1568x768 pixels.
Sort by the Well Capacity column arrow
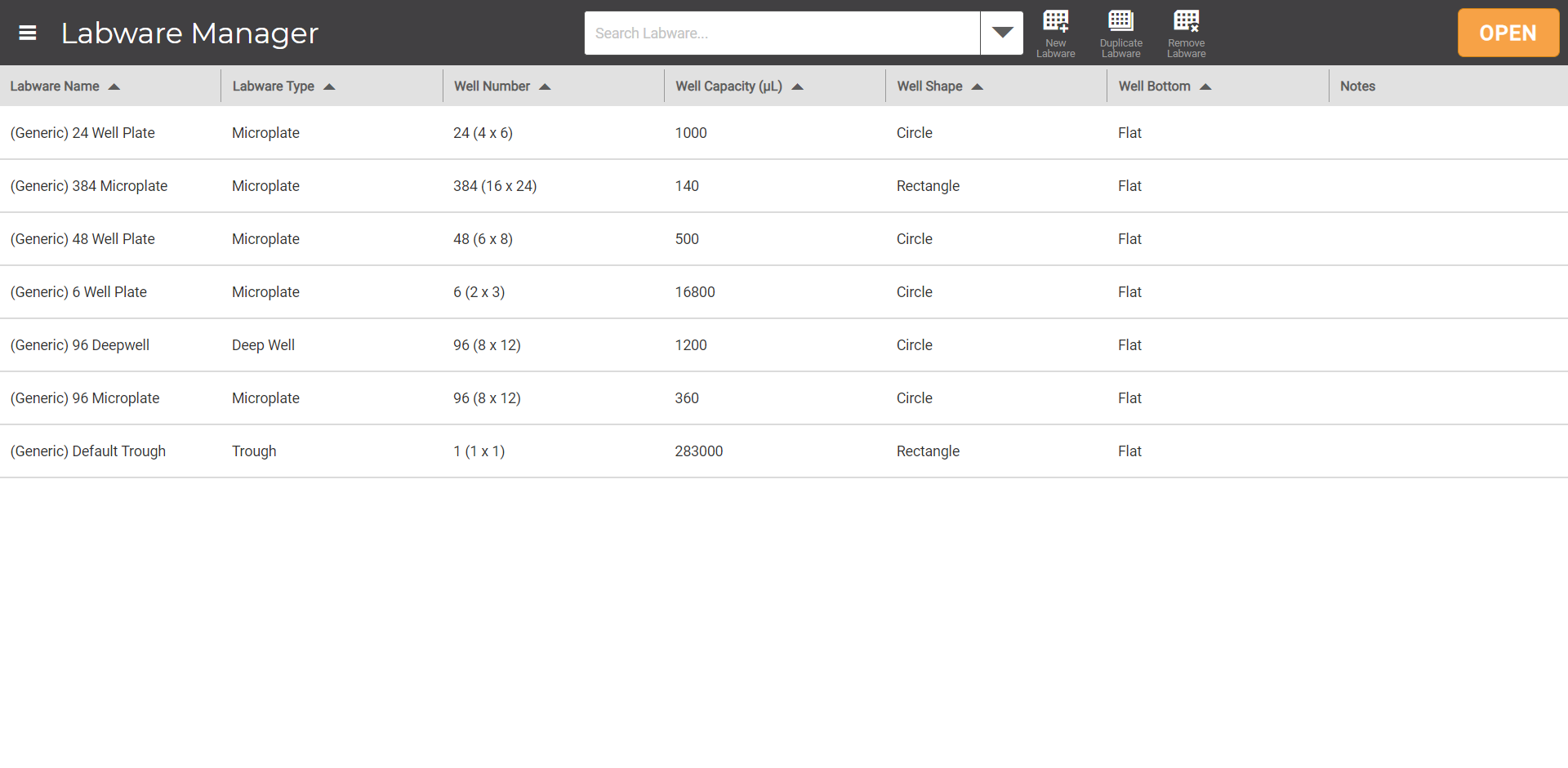tap(798, 86)
